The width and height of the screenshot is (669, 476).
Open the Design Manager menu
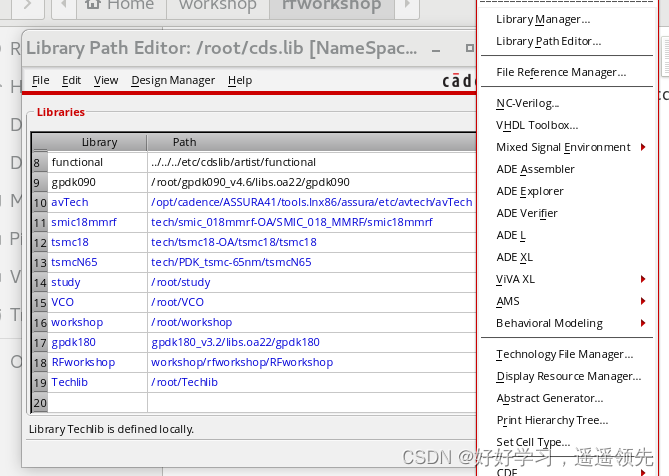point(173,80)
